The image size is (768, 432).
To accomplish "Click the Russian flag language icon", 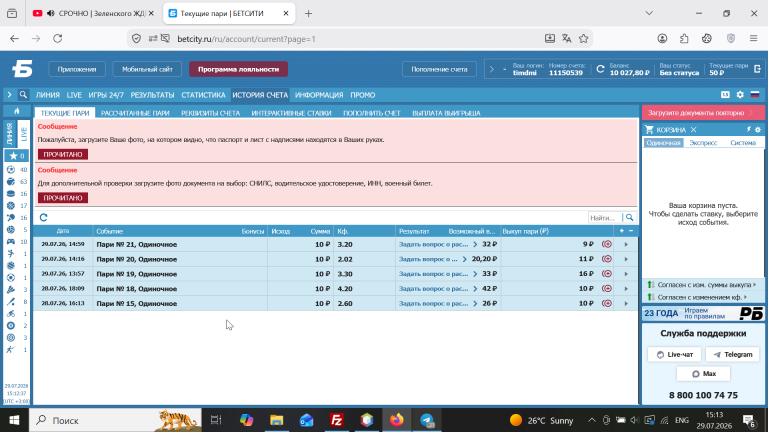I will tap(755, 95).
